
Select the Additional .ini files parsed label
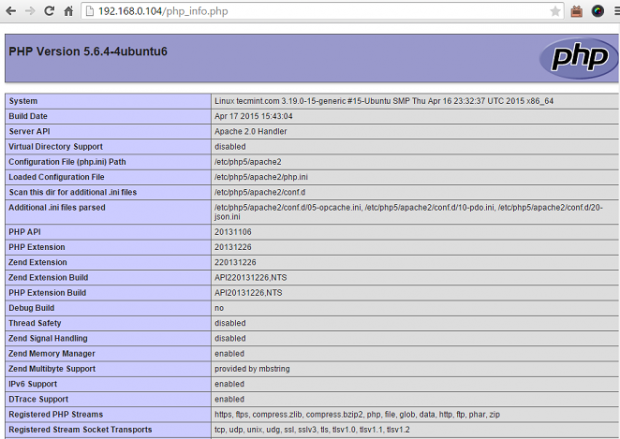pyautogui.click(x=57, y=207)
